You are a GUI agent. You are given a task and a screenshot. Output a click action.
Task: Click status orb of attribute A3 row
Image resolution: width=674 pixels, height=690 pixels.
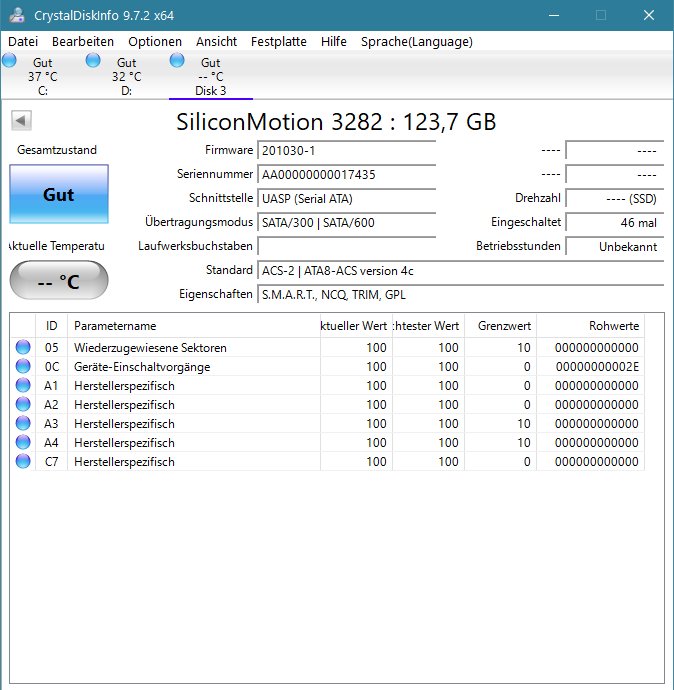click(x=23, y=423)
